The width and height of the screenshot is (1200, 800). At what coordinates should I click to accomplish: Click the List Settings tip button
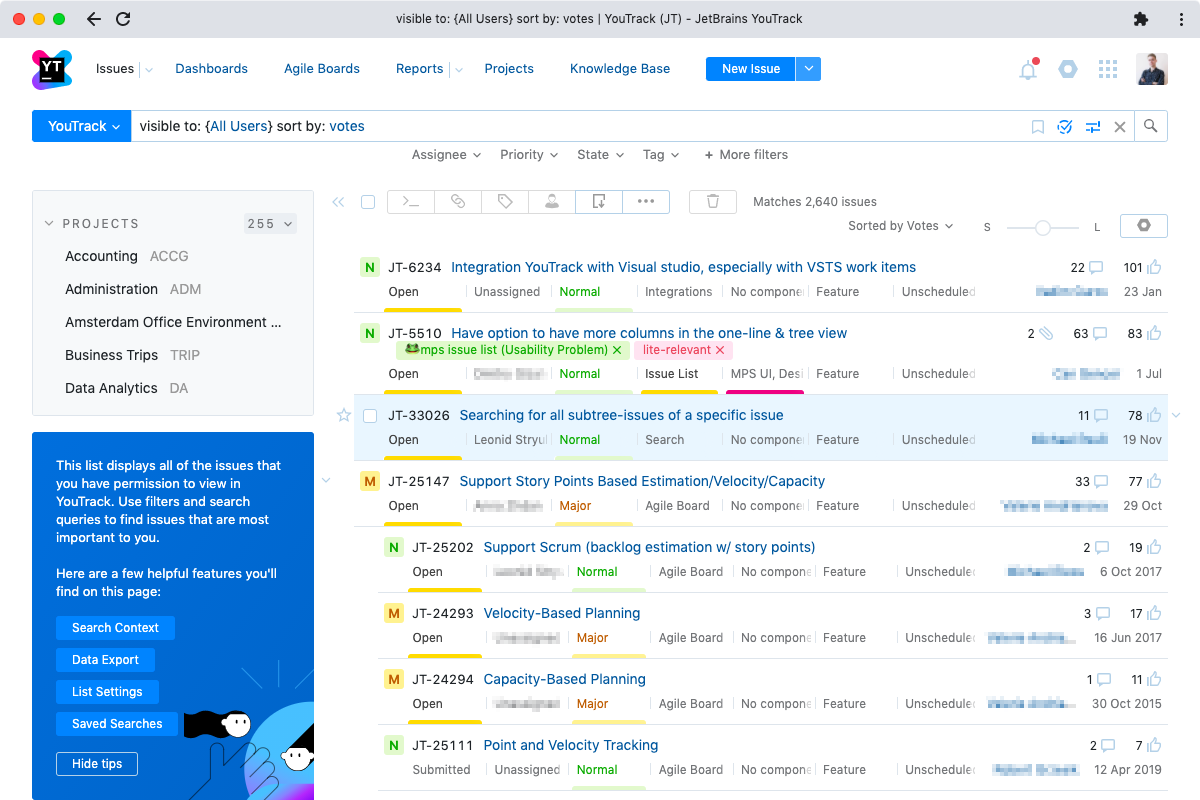pos(107,692)
